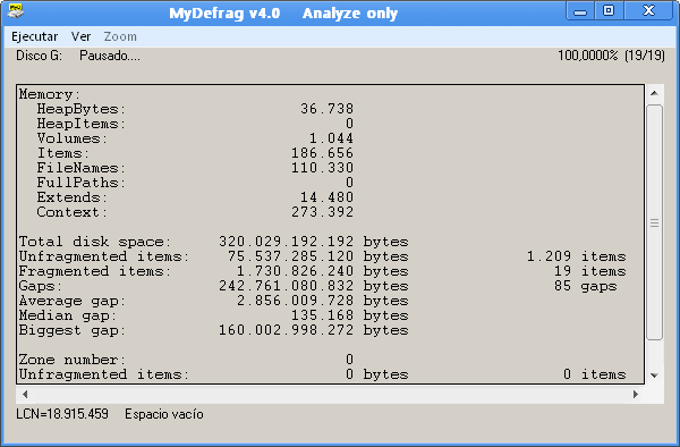This screenshot has width=680, height=447.
Task: Click the Context value 273.392
Action: pos(322,212)
